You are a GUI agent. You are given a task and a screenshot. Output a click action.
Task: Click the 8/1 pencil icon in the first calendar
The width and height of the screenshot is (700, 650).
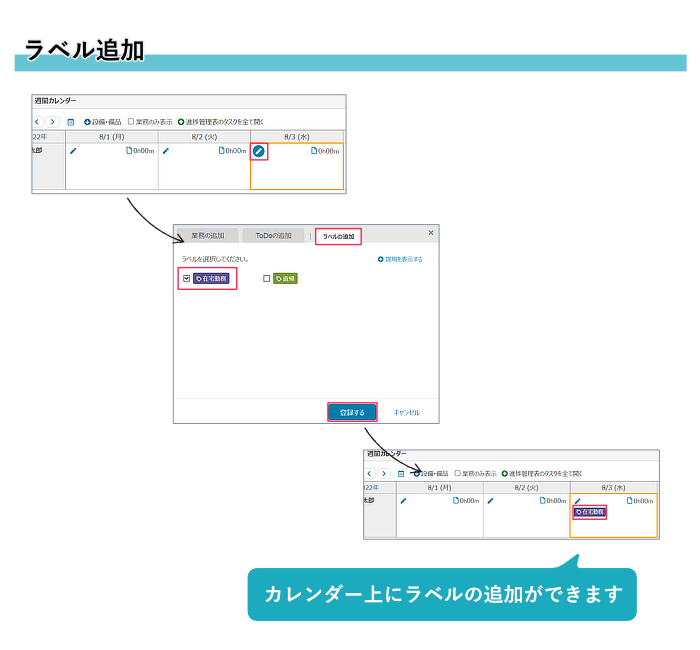(x=73, y=151)
